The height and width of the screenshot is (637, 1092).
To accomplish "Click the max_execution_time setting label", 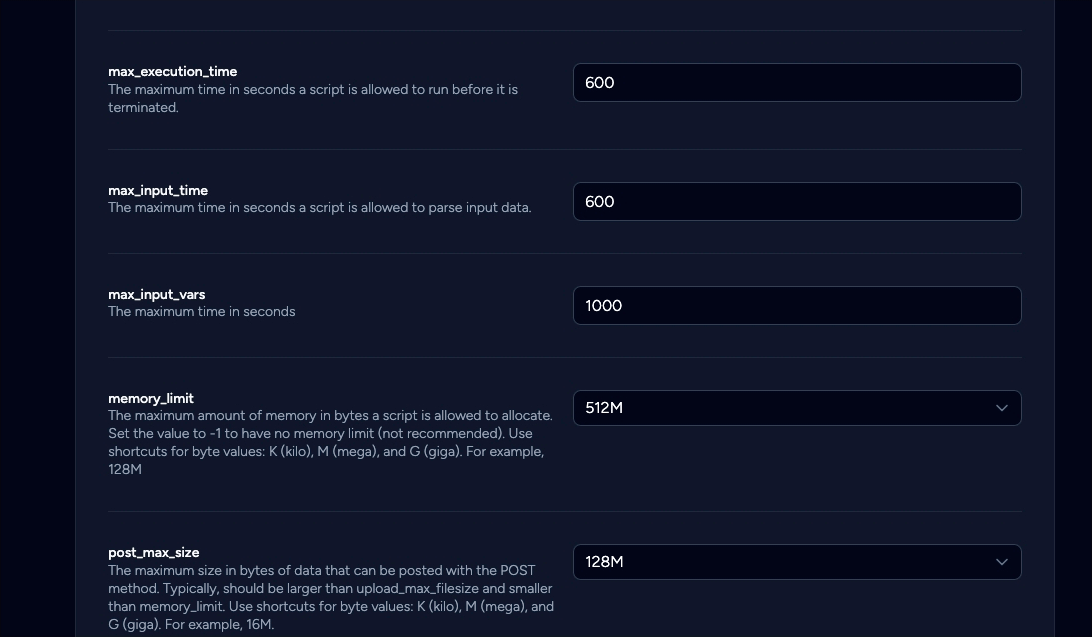I will click(172, 72).
